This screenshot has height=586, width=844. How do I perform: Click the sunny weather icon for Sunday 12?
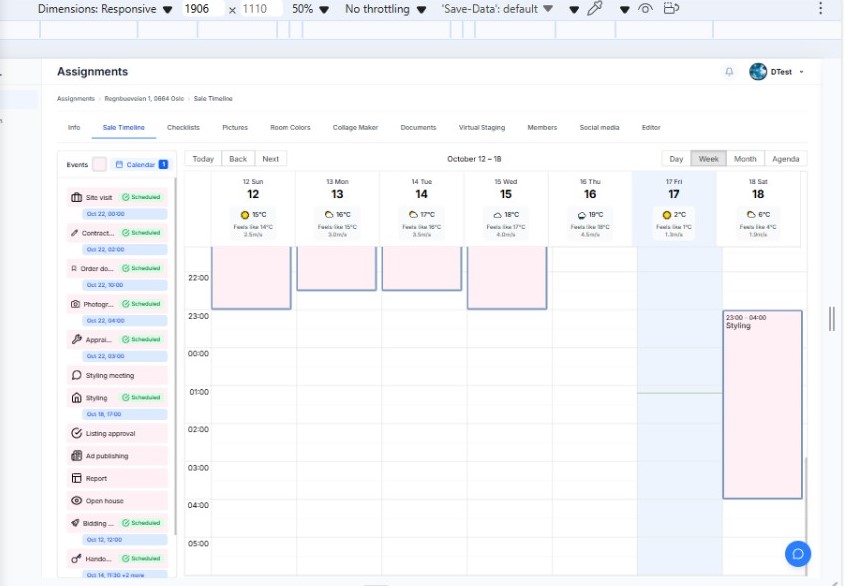[245, 215]
